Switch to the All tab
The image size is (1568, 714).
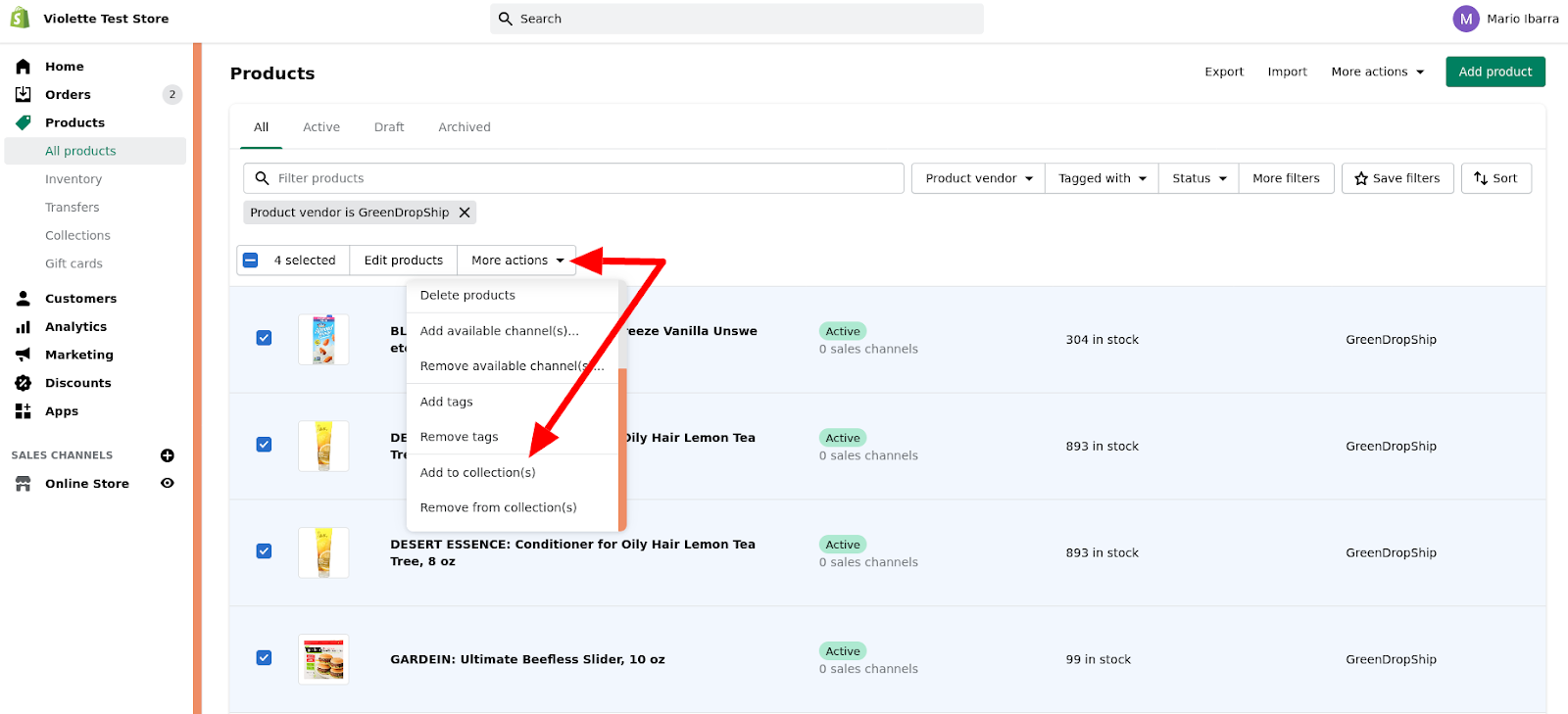pos(261,127)
